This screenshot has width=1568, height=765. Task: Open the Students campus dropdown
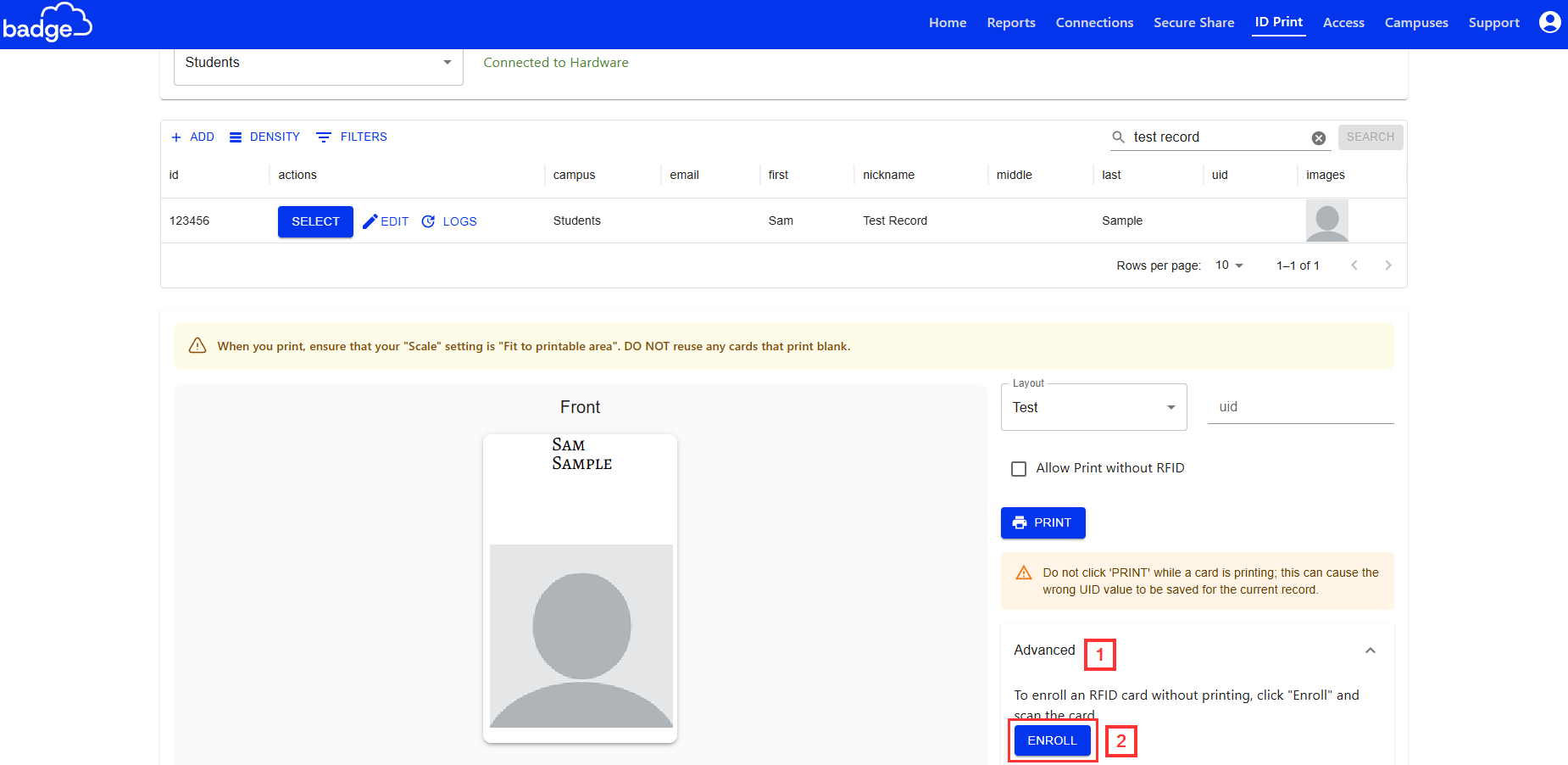coord(319,64)
